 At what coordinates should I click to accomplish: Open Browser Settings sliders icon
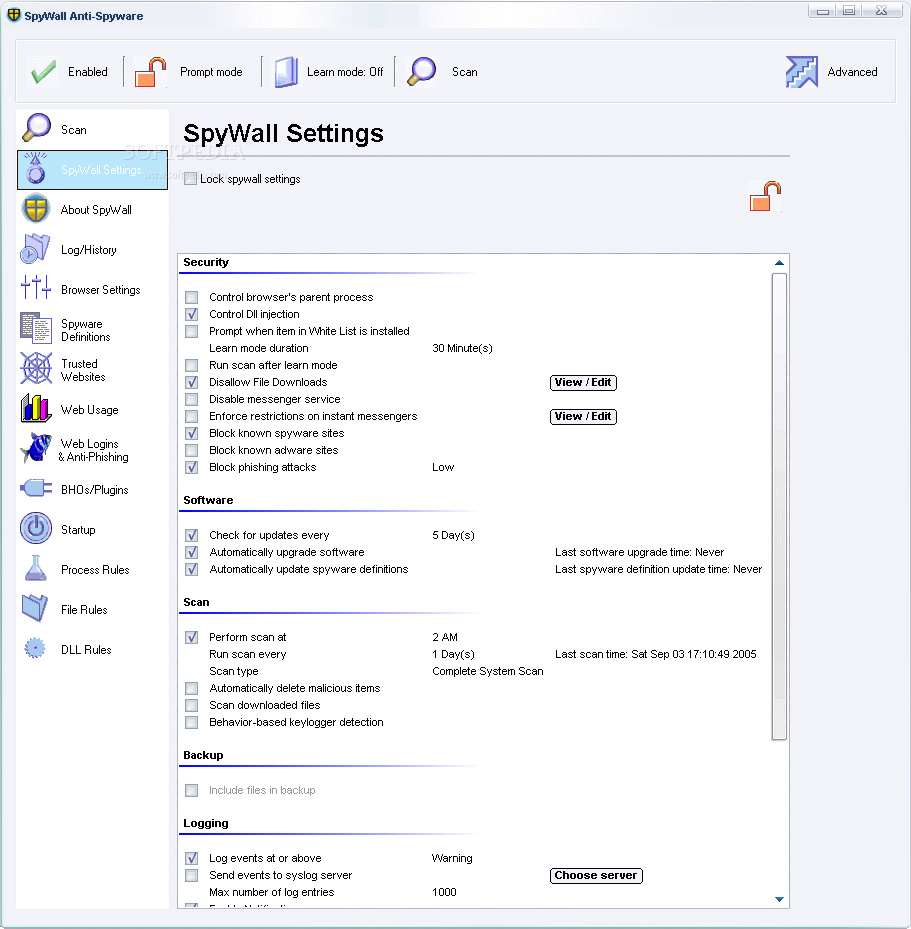pos(36,288)
